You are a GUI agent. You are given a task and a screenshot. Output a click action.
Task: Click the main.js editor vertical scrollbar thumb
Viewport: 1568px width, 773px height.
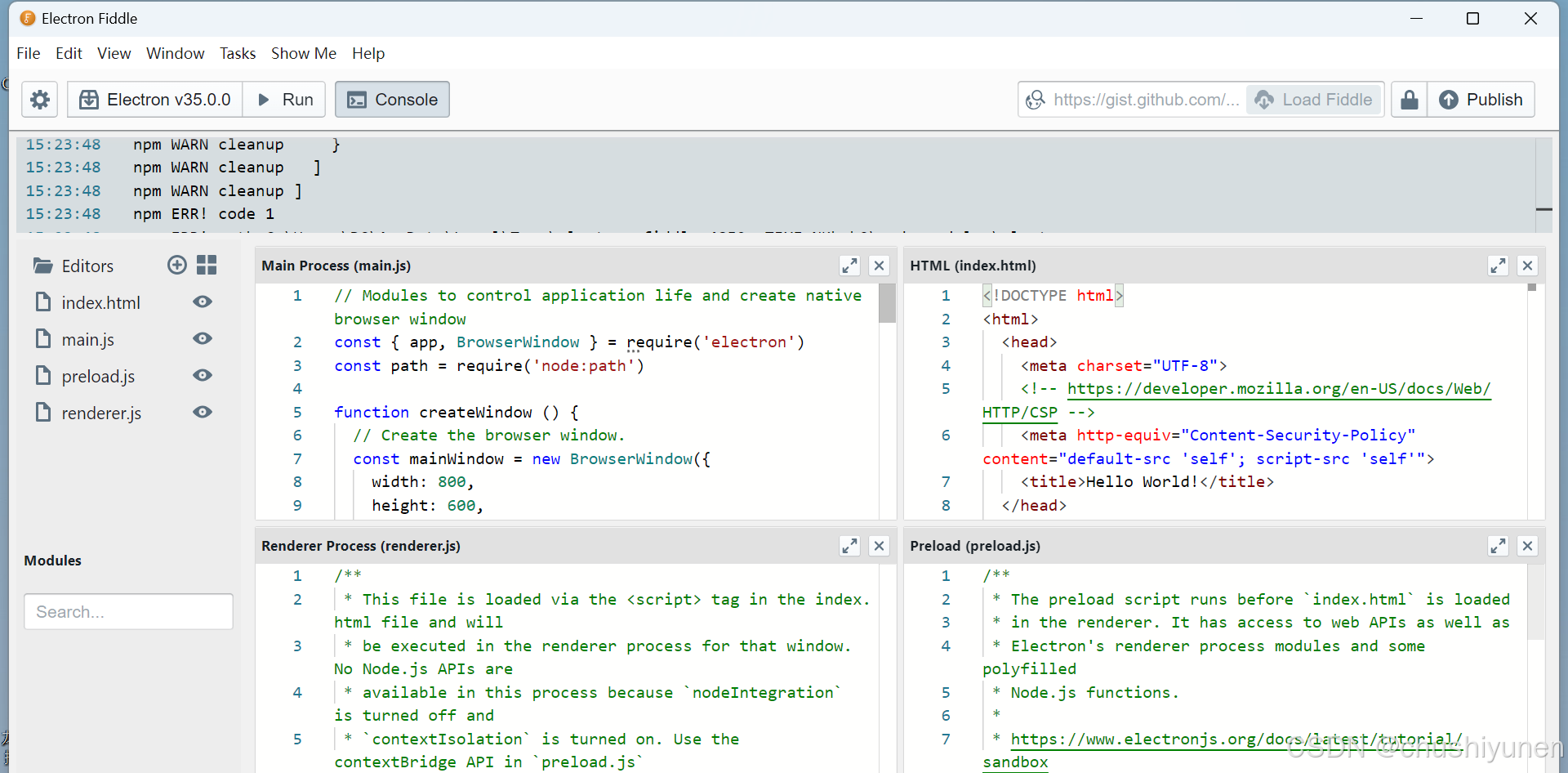pos(887,303)
